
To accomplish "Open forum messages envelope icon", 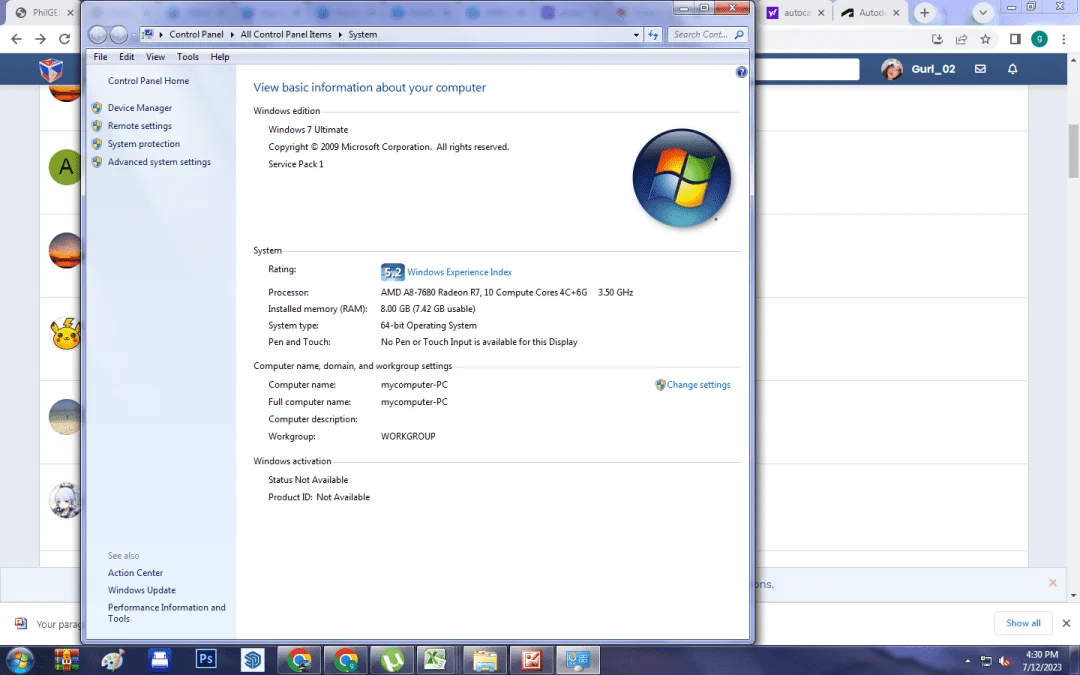I will pos(980,69).
